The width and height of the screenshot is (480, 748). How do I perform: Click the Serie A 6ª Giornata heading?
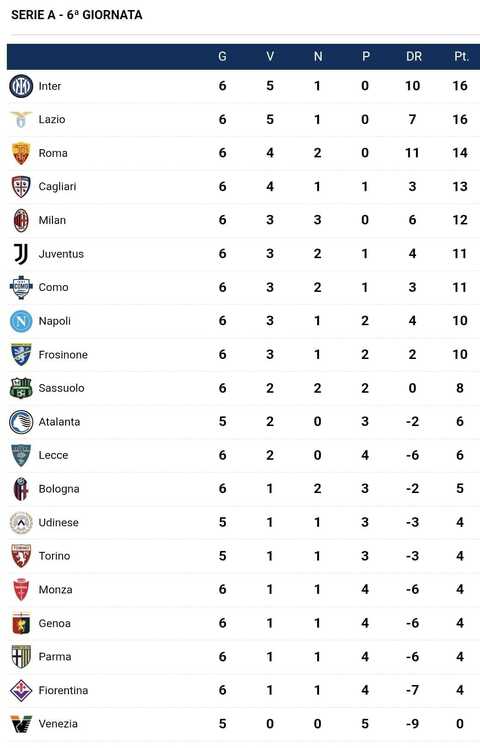point(77,15)
